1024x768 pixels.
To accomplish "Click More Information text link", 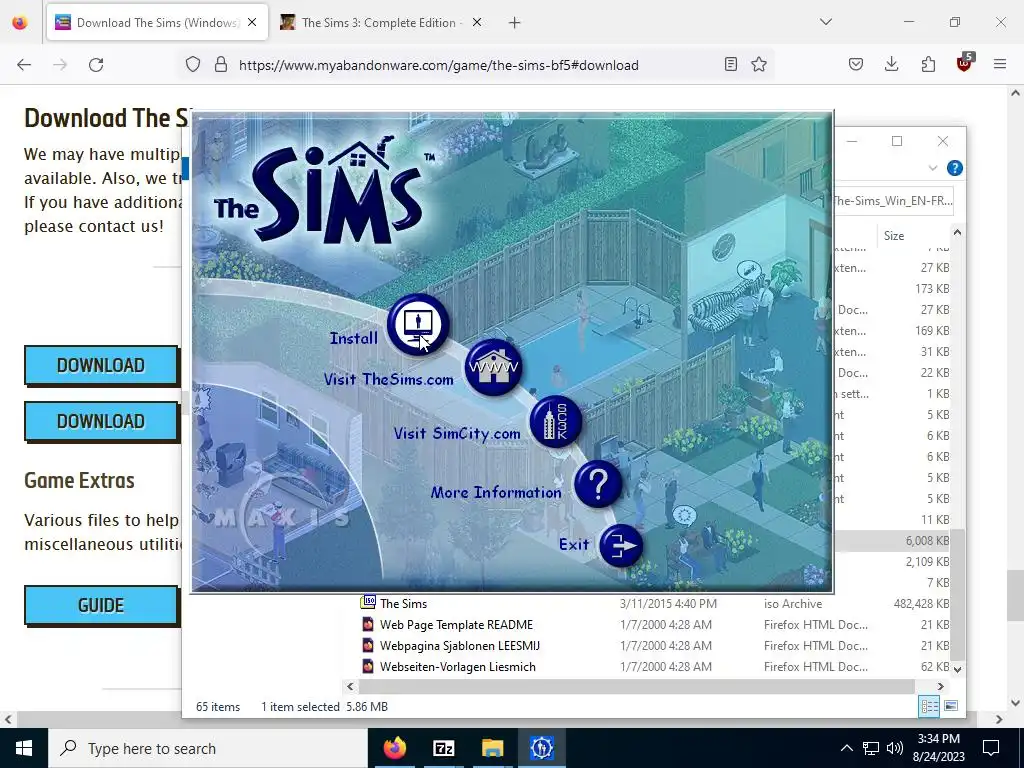I will [x=496, y=492].
